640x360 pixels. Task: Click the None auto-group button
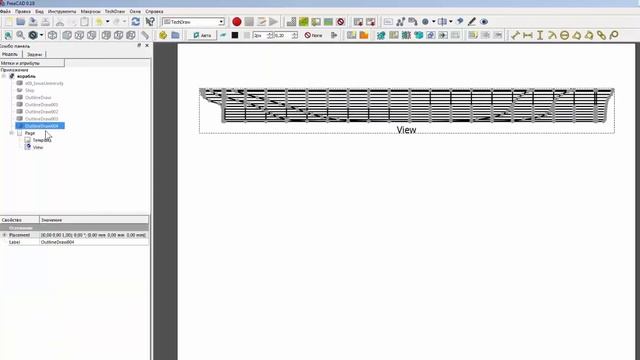point(313,36)
